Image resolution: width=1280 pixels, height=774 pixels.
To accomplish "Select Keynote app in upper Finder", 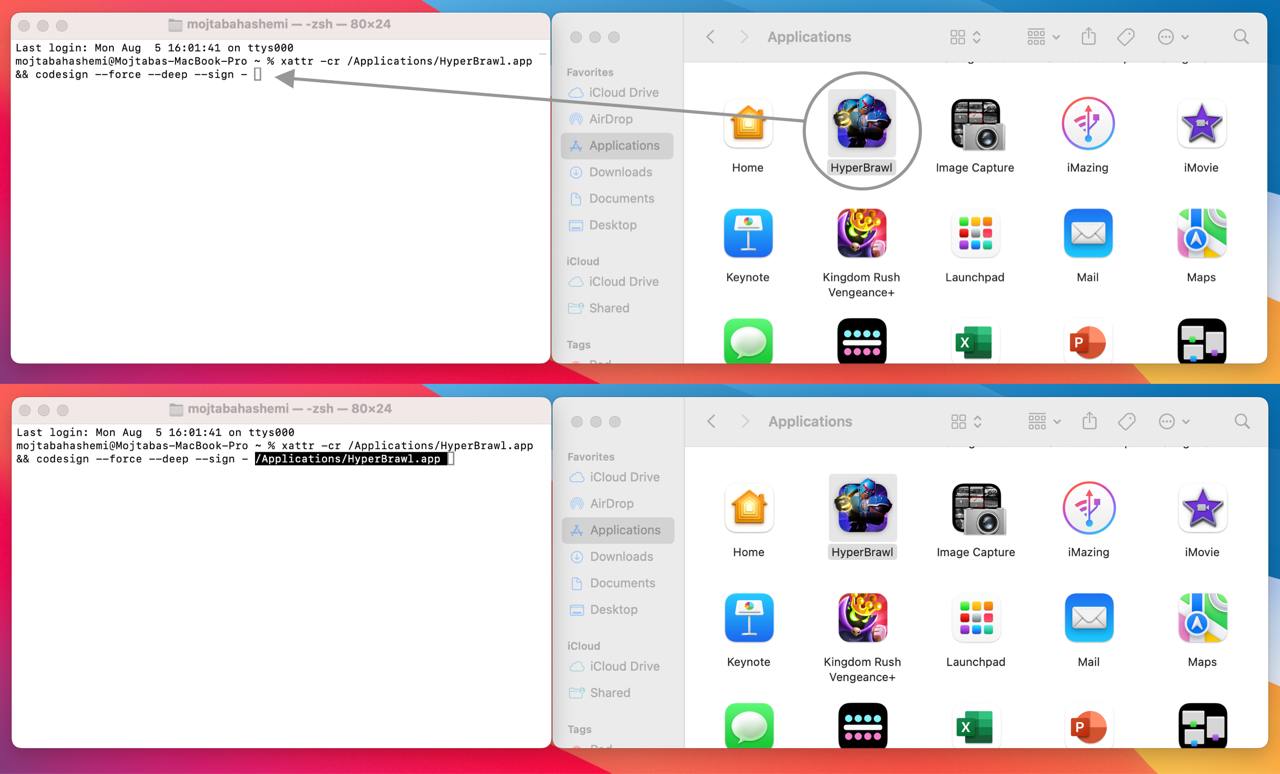I will (747, 234).
